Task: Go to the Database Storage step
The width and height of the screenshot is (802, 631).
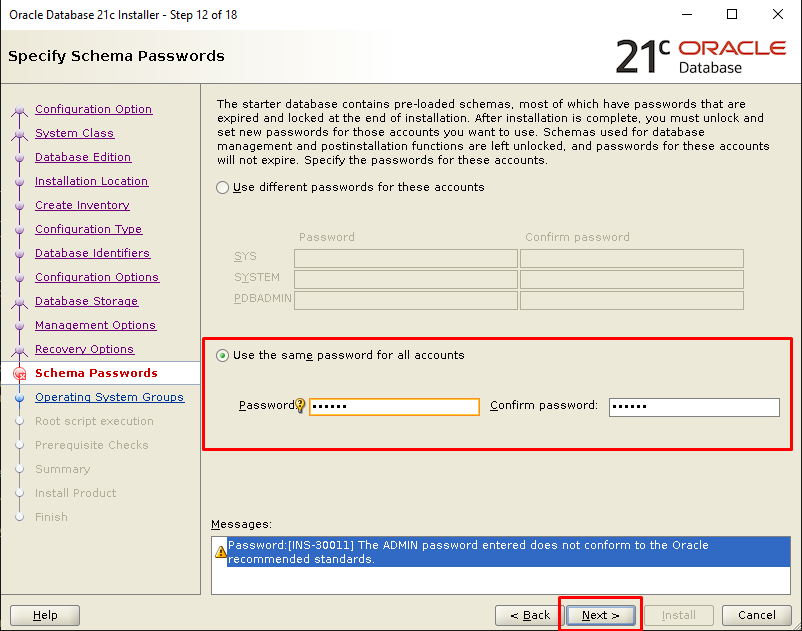Action: tap(86, 301)
